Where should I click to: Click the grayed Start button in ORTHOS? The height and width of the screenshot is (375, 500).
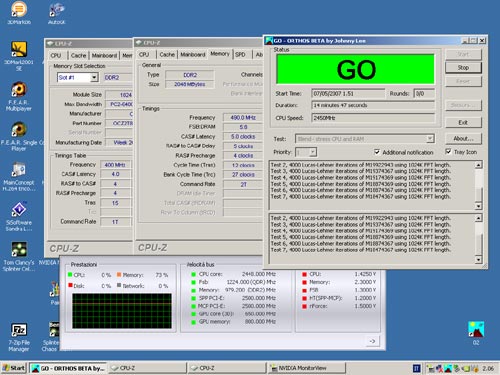[463, 54]
